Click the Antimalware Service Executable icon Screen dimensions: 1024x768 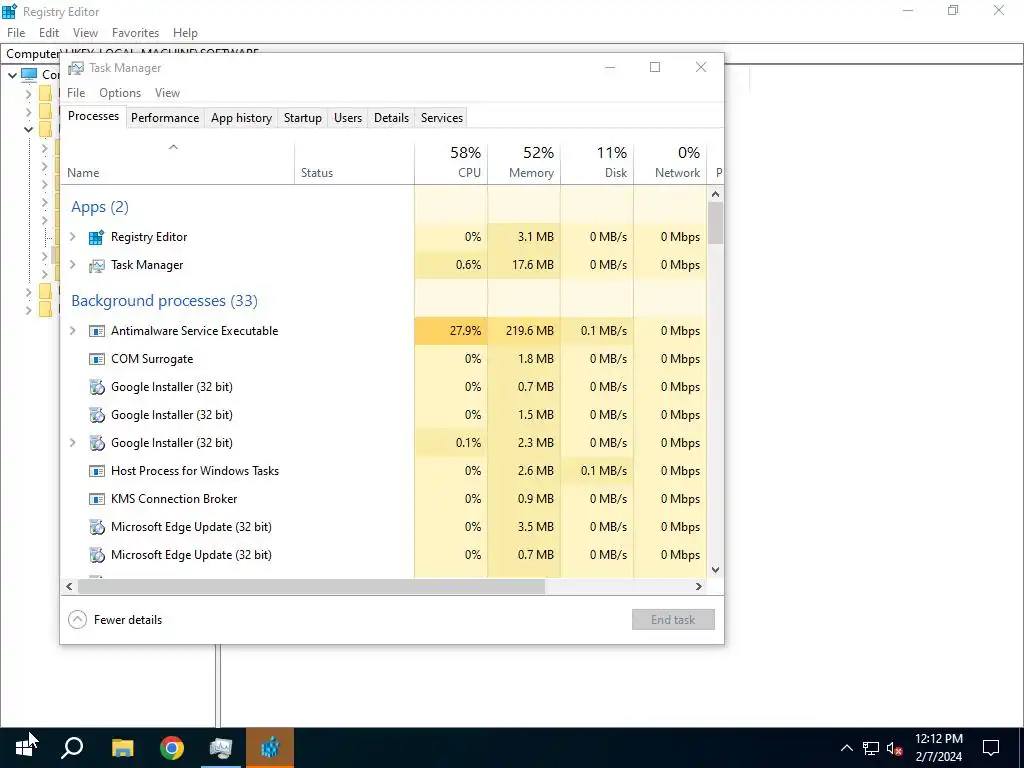tap(97, 331)
